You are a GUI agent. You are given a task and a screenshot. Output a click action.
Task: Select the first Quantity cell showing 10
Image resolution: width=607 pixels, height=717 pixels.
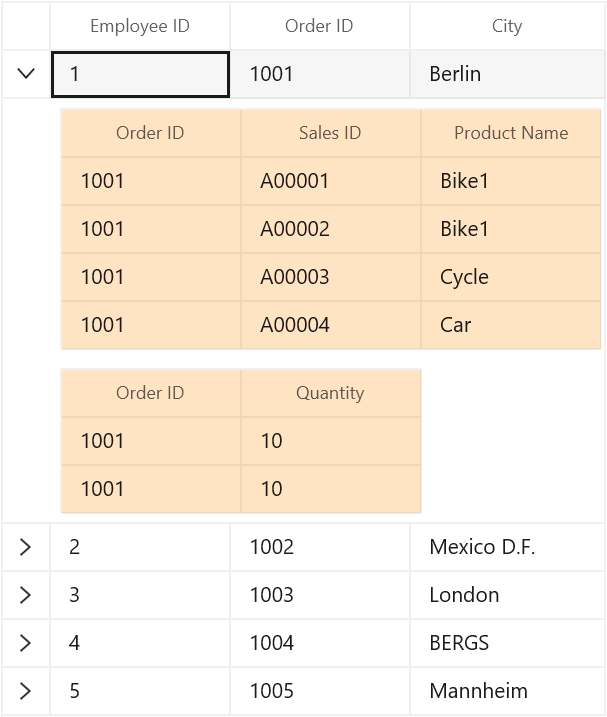330,441
